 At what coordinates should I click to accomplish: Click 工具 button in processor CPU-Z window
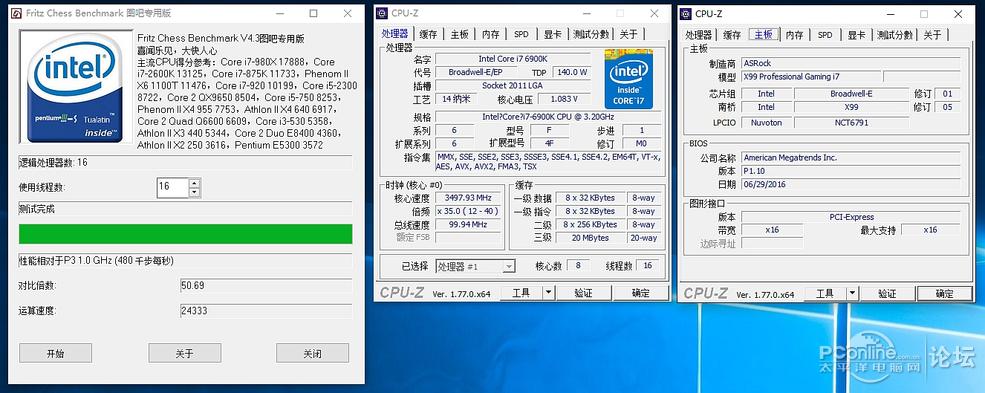coord(521,293)
